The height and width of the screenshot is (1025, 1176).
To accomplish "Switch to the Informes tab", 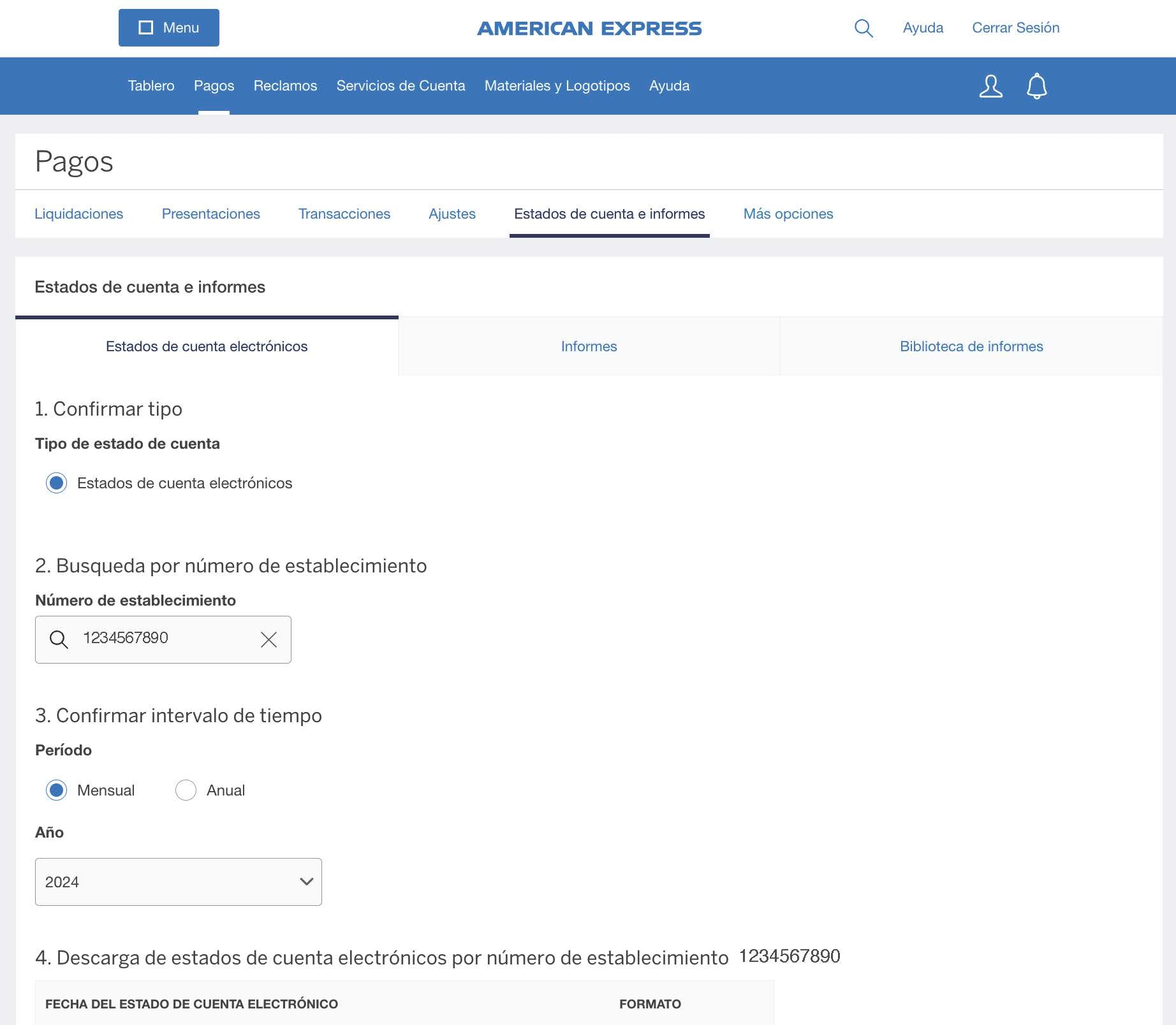I will point(589,346).
